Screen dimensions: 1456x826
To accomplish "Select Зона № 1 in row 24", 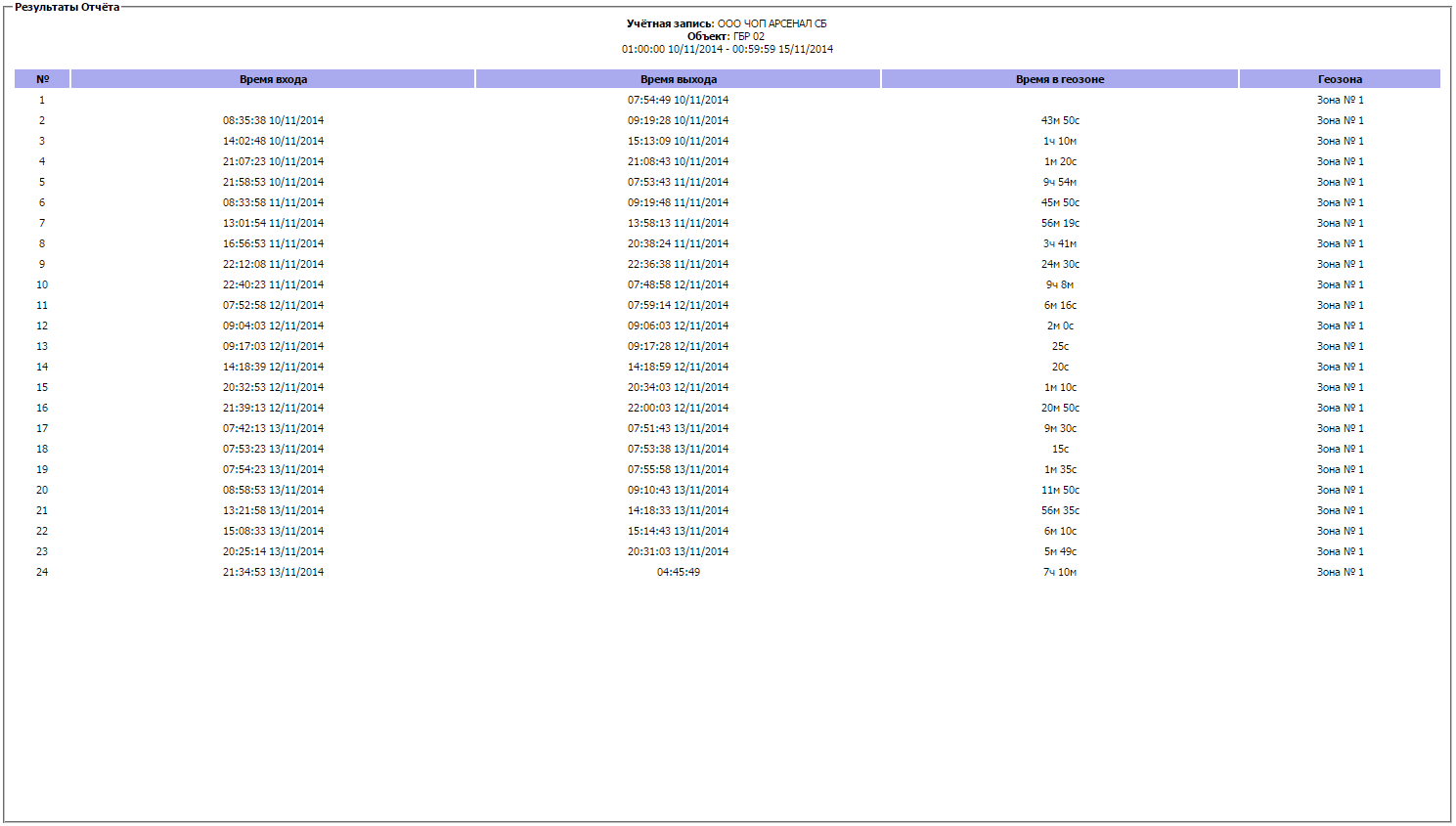I will [1340, 572].
